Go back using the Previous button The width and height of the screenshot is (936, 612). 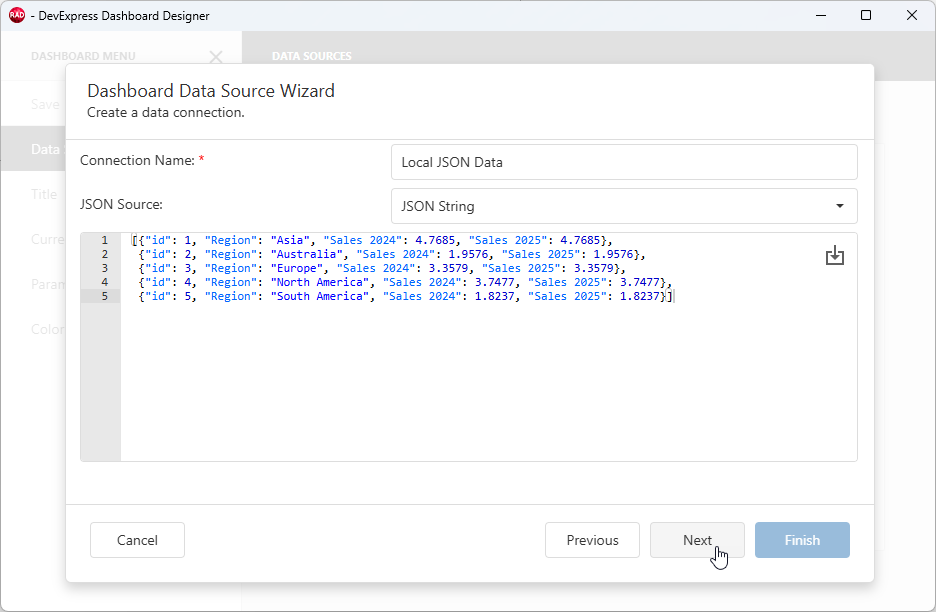click(x=592, y=540)
